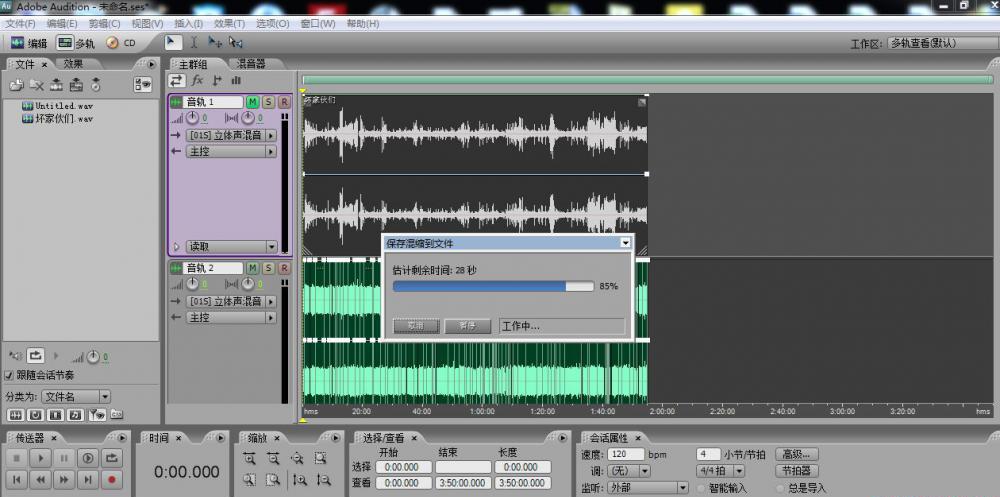Select the hybrid arrow tool

(x=173, y=42)
